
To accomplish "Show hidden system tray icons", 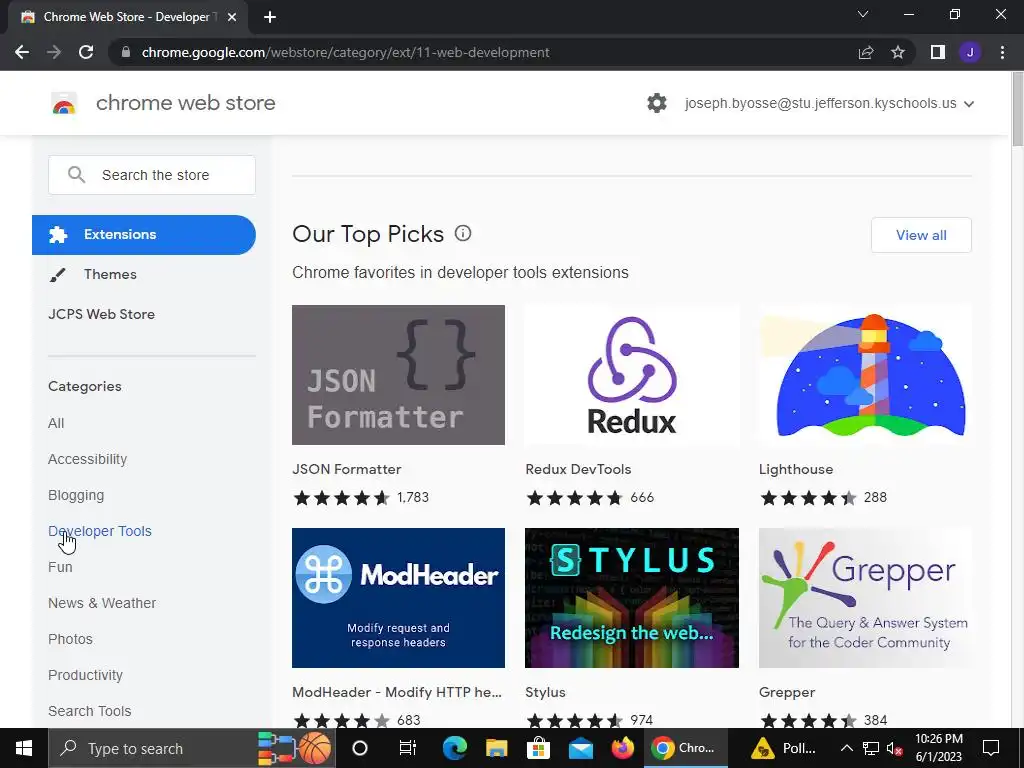I will 846,748.
